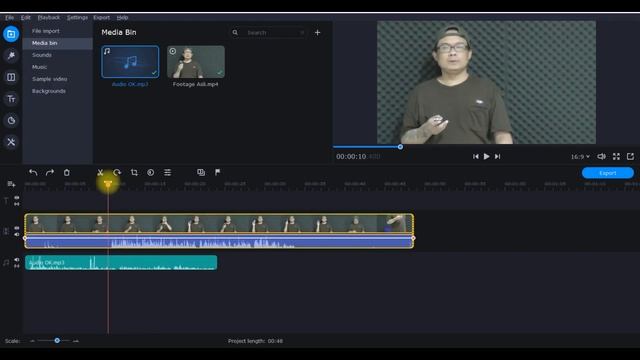640x360 pixels.
Task: Open Color adjustments icon in toolbar
Action: pos(151,173)
